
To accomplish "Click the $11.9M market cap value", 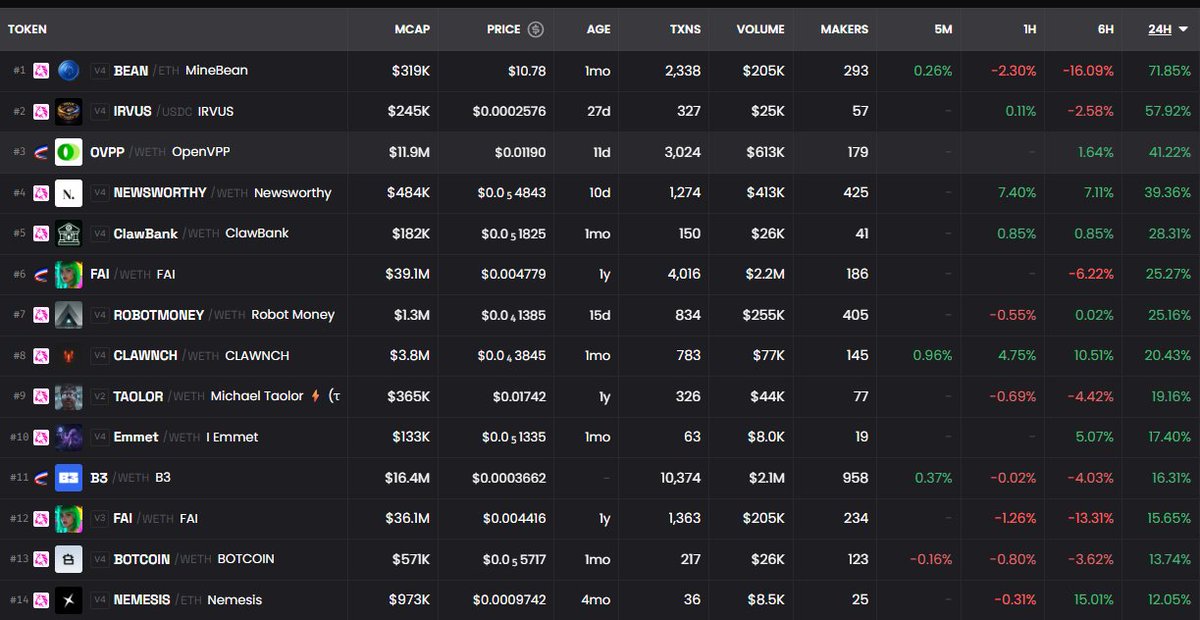I will pos(408,152).
